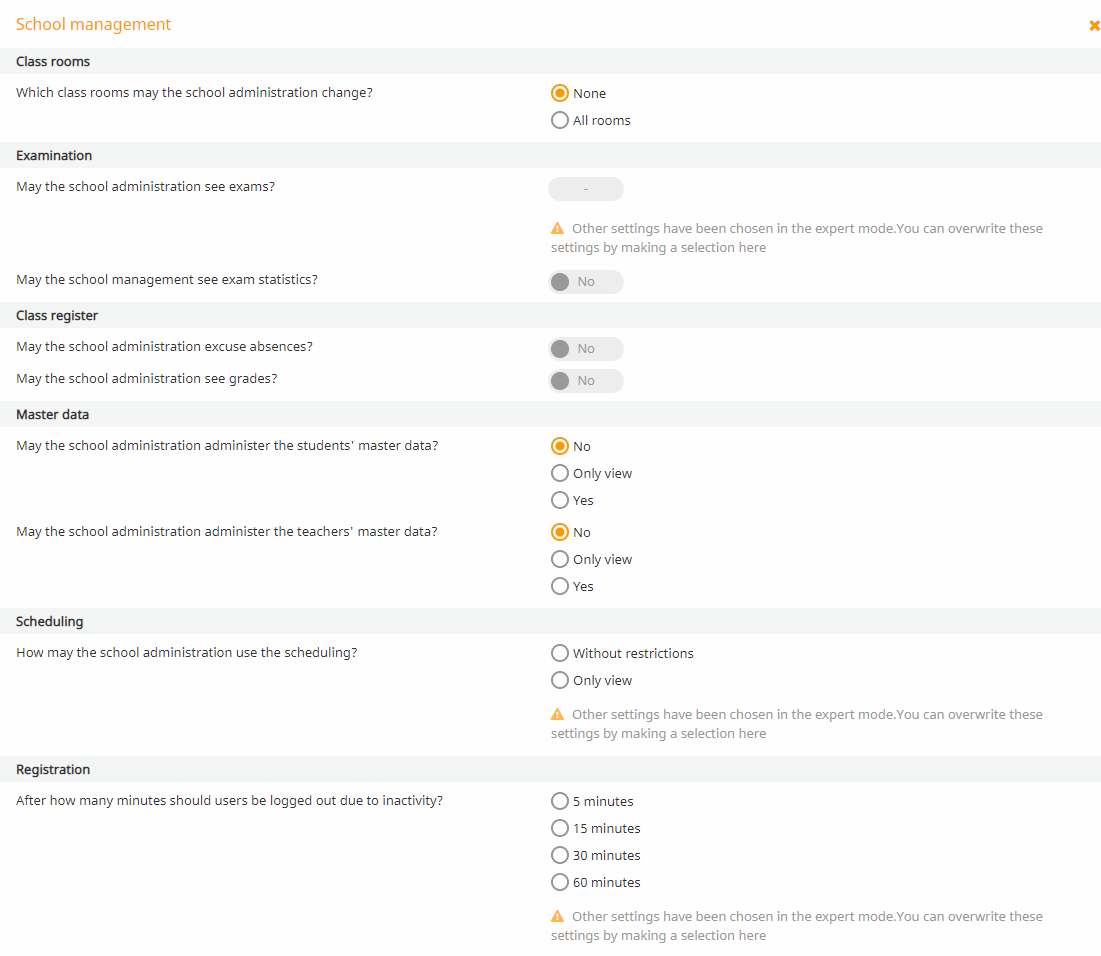Screen dimensions: 1101x956
Task: Toggle the excuse absences switch
Action: pos(586,349)
